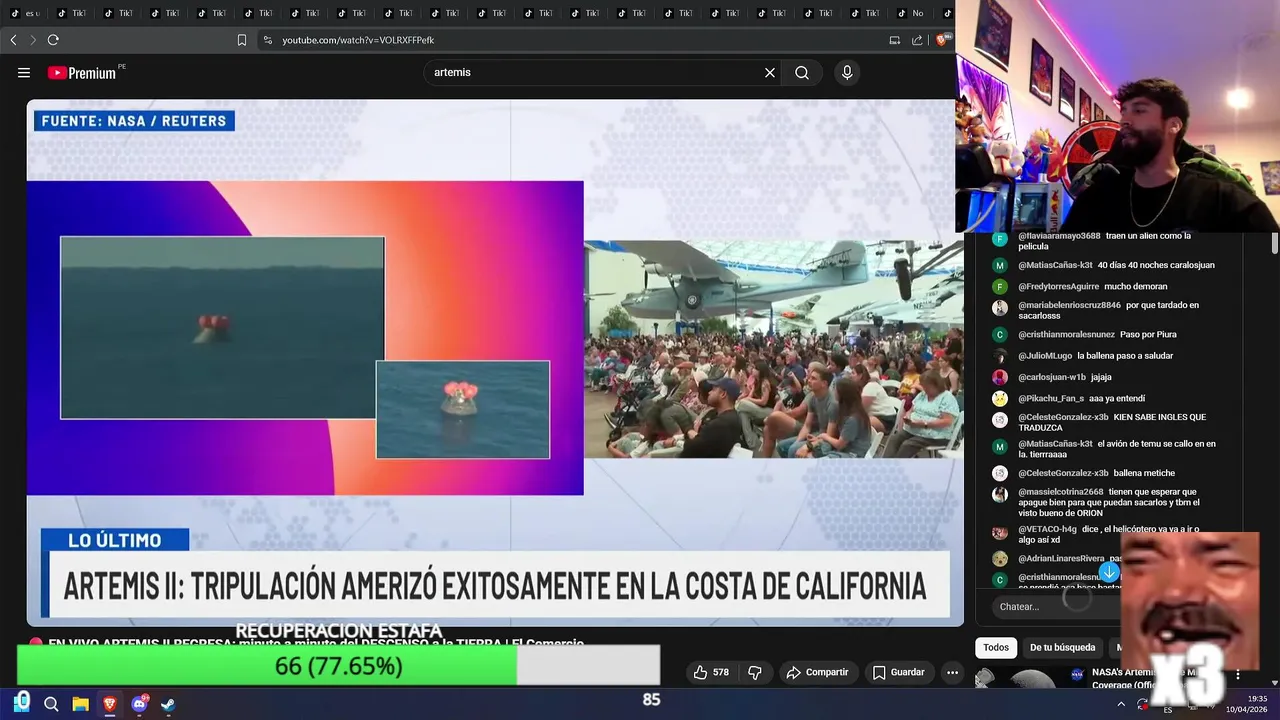This screenshot has height=720, width=1280.
Task: Jump to newest chat with the blue down arrow
Action: coord(1109,572)
